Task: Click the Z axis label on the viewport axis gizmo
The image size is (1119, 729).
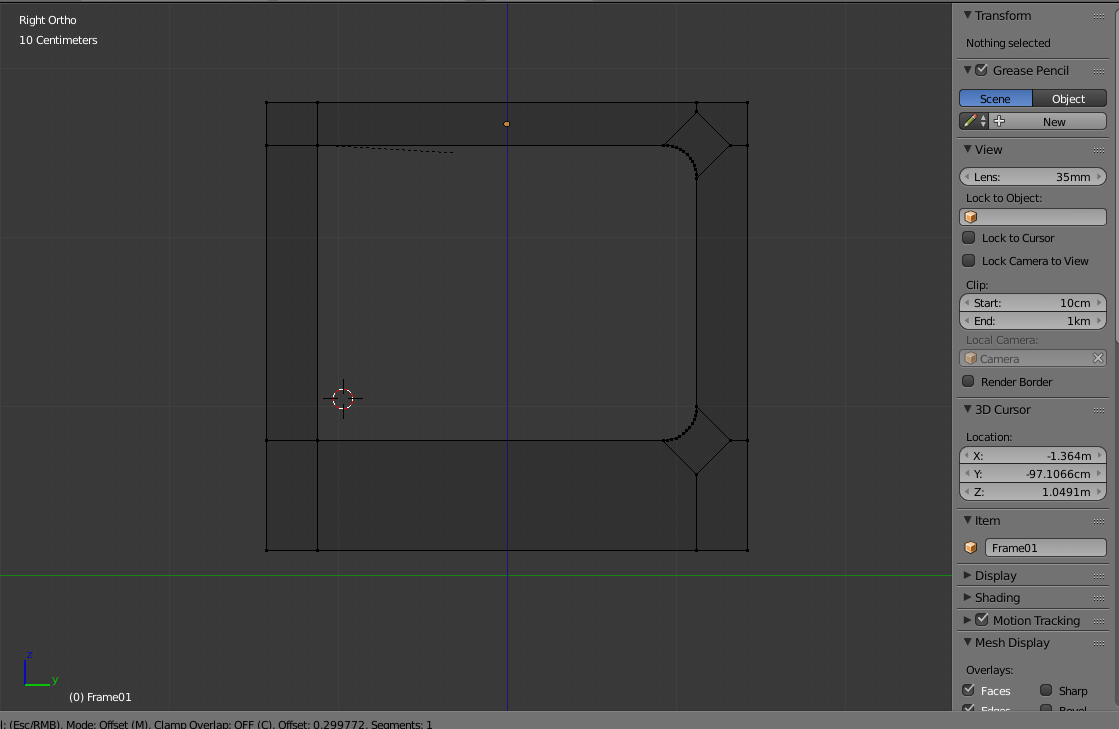Action: pyautogui.click(x=29, y=657)
